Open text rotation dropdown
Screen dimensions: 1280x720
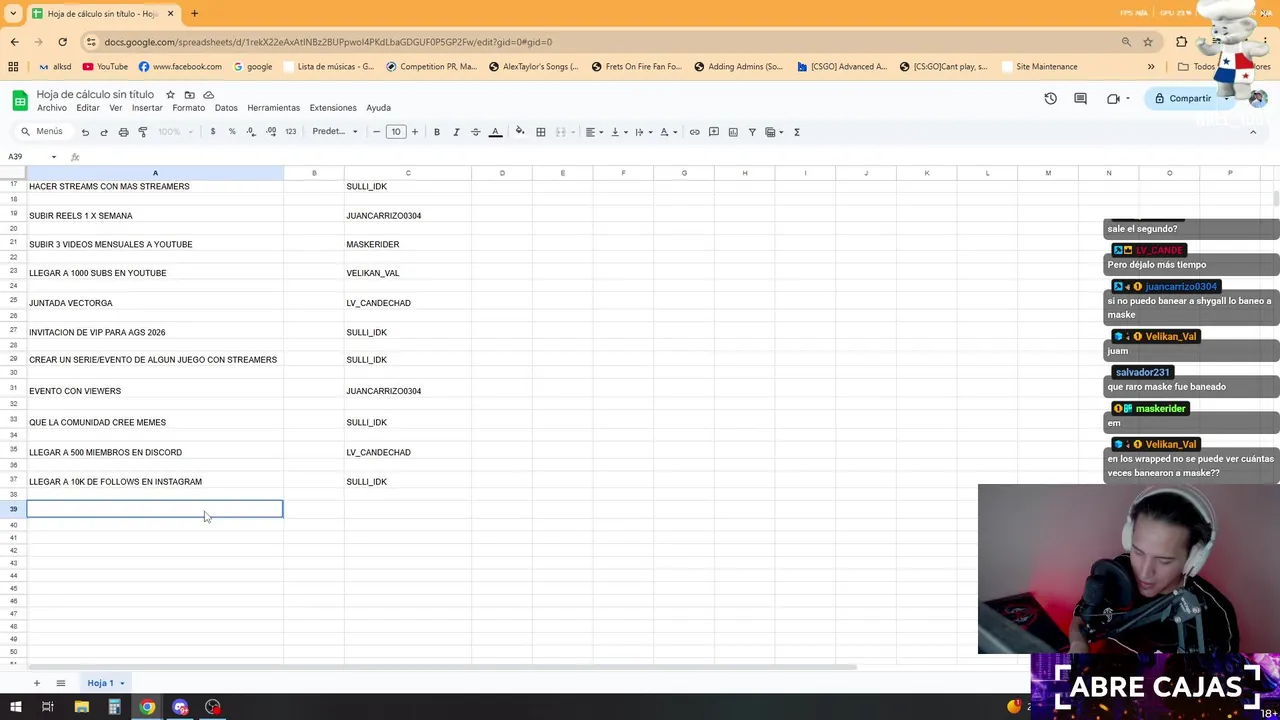tap(667, 132)
